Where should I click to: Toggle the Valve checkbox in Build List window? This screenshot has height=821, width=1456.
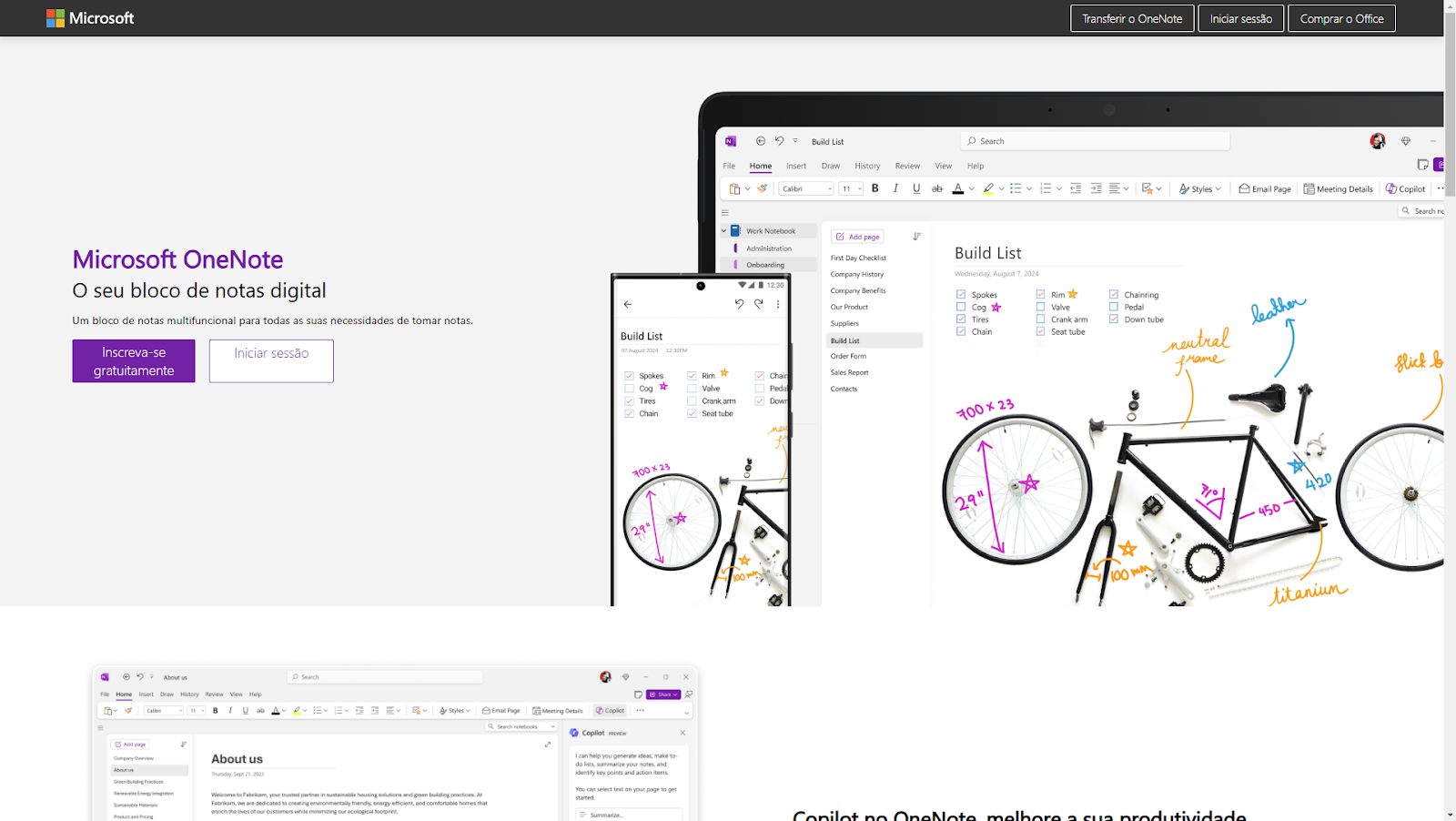pos(1040,307)
